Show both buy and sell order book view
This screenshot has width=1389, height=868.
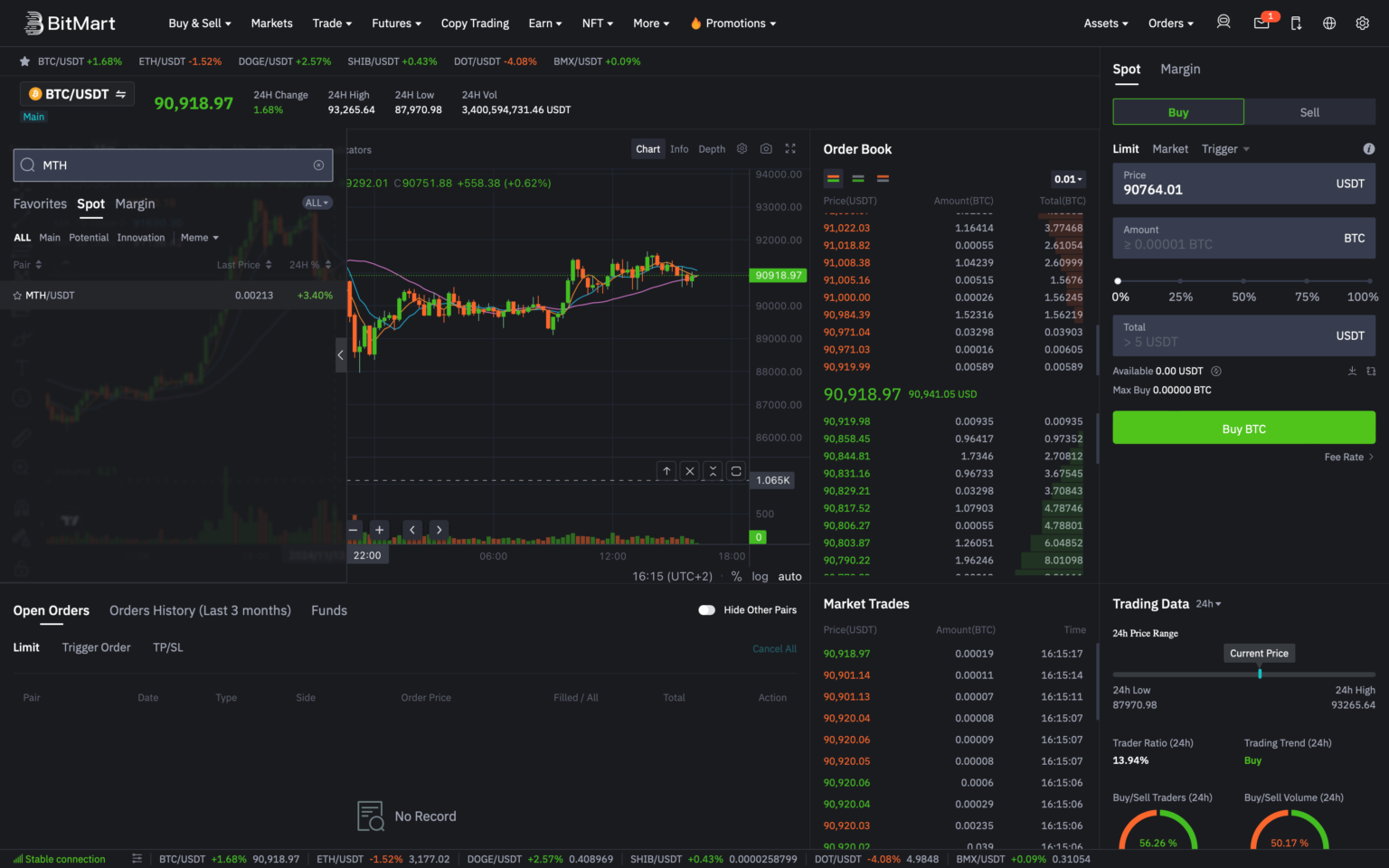click(x=834, y=178)
